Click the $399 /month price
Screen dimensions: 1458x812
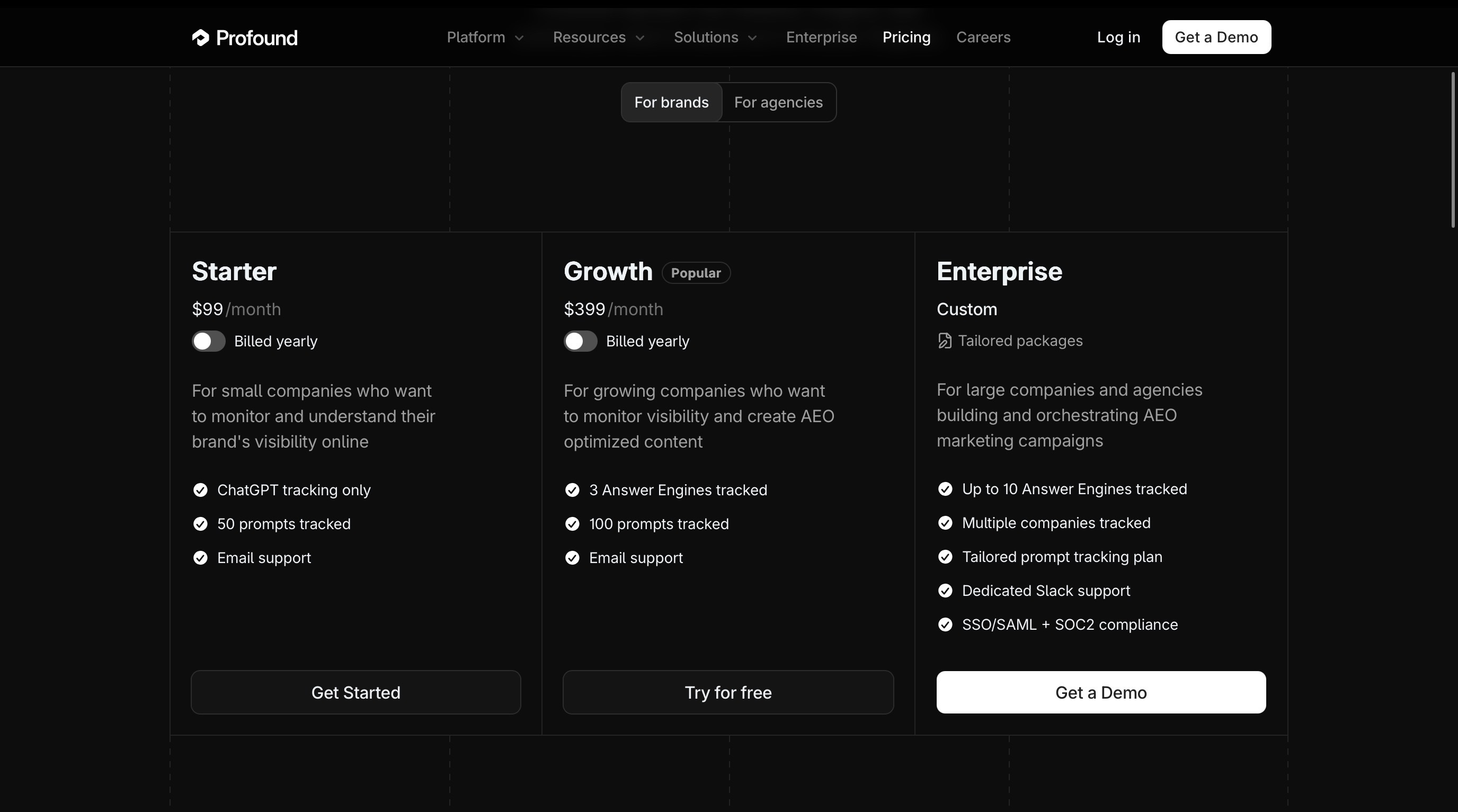tap(613, 309)
